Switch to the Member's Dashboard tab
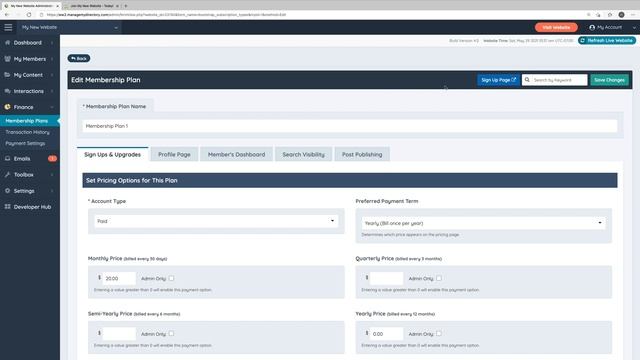The width and height of the screenshot is (640, 360). click(x=236, y=154)
